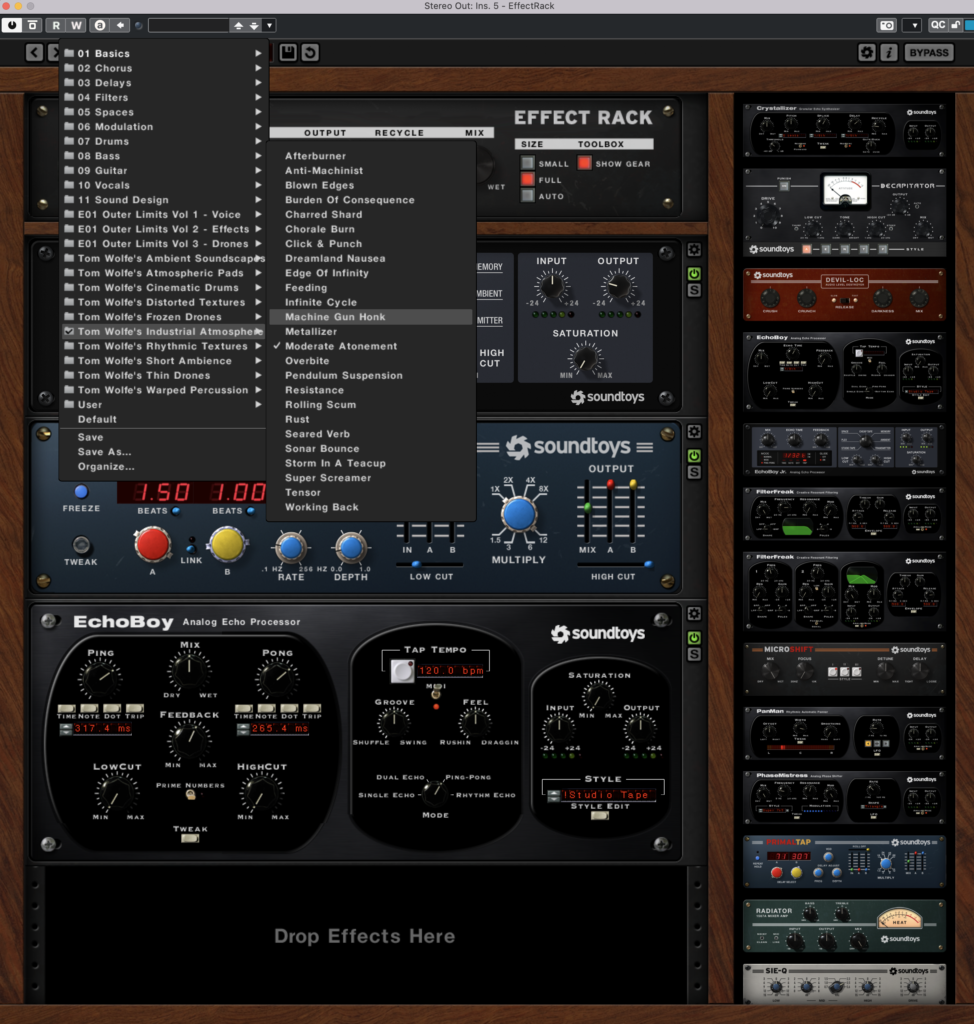Select the Devil-Loc thumbnail in toolbox
The image size is (974, 1024).
coord(845,294)
